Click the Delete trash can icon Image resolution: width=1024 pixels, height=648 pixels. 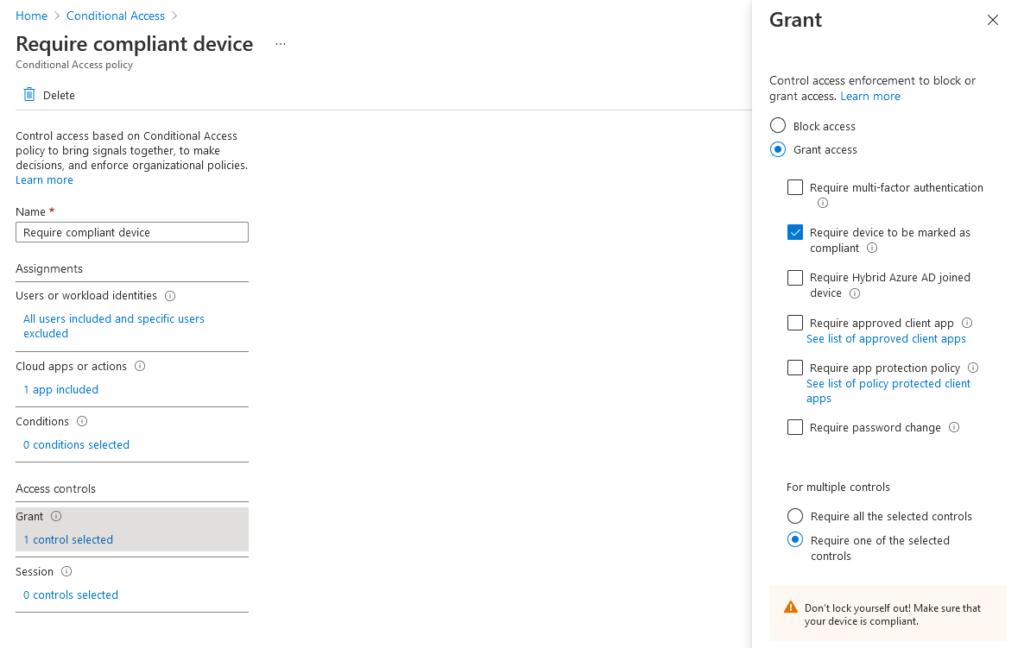pyautogui.click(x=29, y=95)
